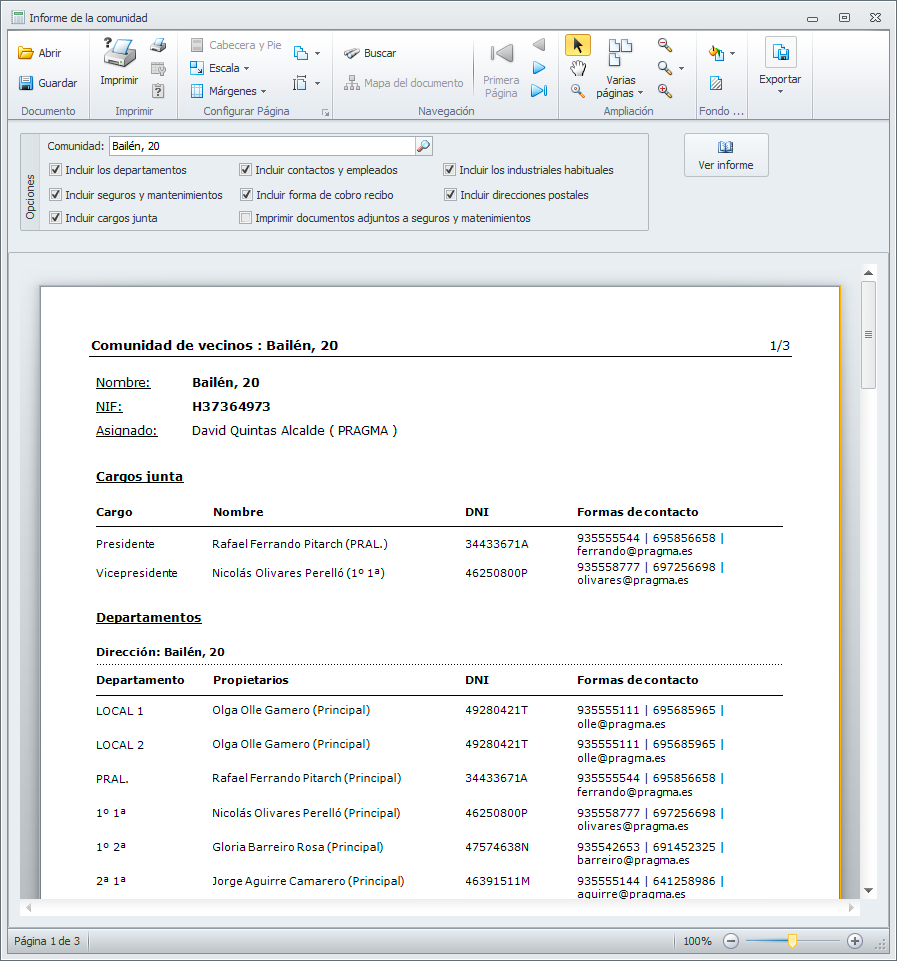Click the Vicepresidente cargo cell
The height and width of the screenshot is (961, 897).
click(137, 573)
